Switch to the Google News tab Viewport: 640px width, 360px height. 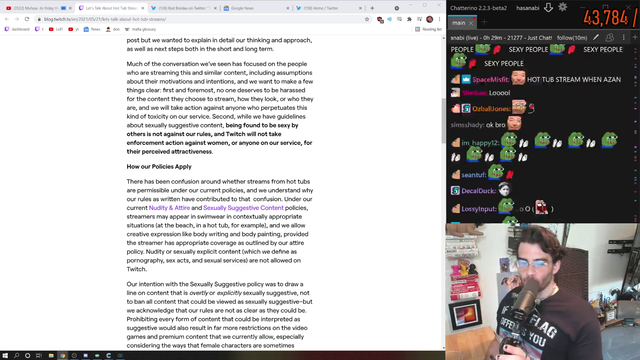(x=256, y=8)
